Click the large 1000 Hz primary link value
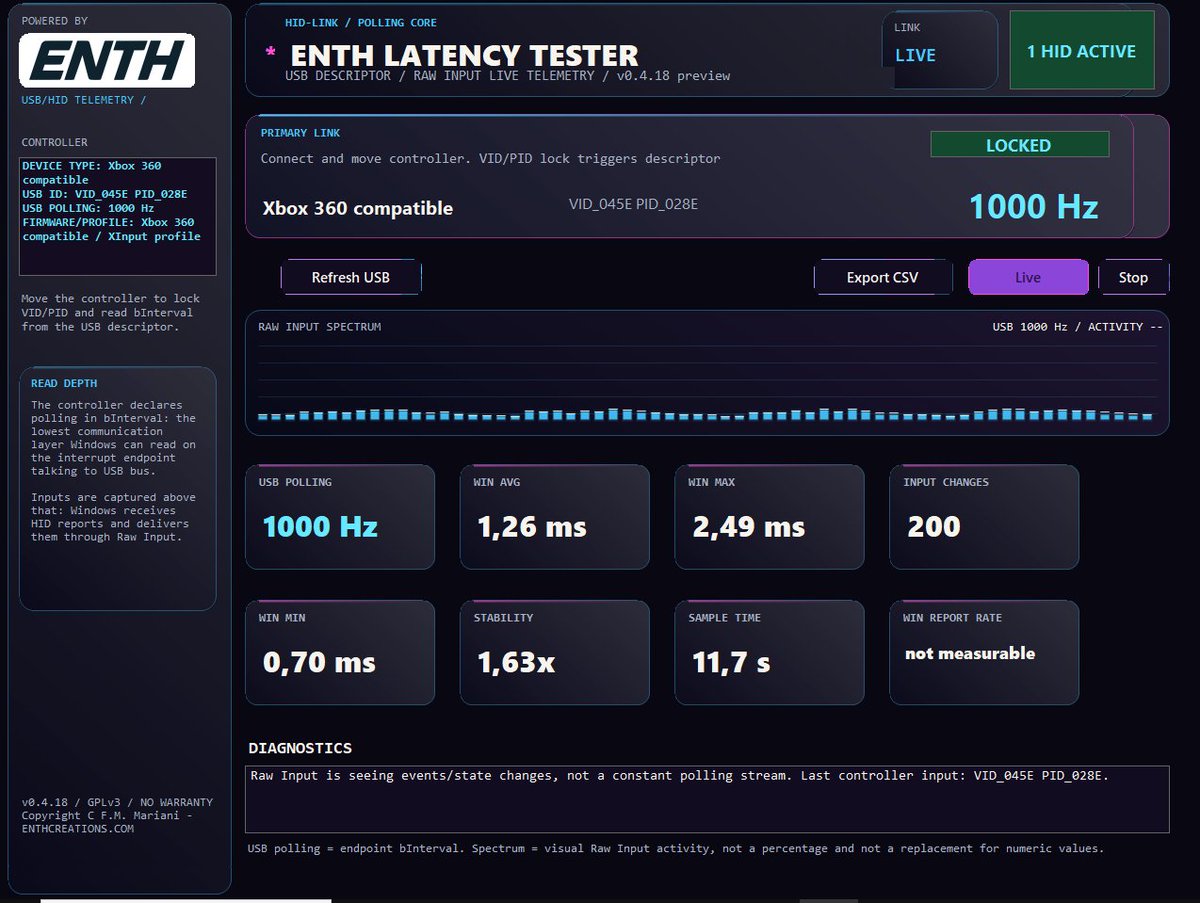This screenshot has height=903, width=1200. click(x=1034, y=207)
